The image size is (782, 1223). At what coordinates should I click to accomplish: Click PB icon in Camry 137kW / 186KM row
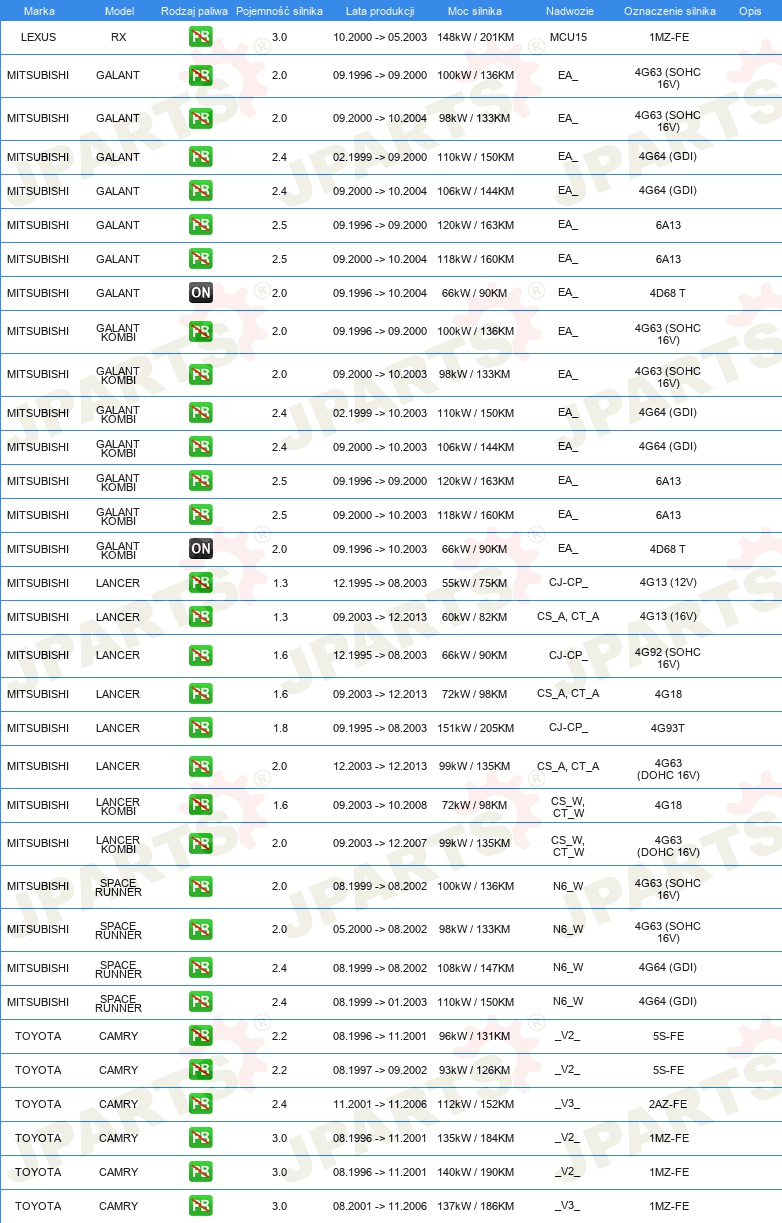[x=200, y=1206]
